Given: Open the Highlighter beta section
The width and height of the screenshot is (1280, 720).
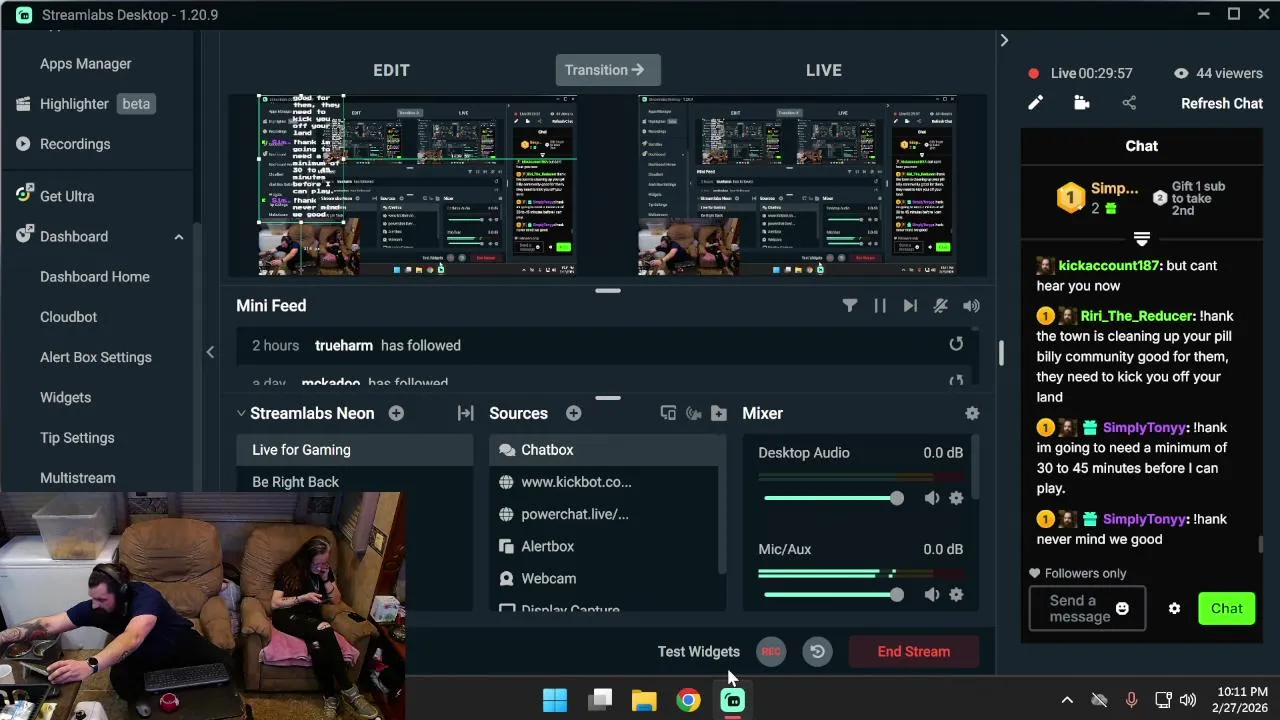Looking at the screenshot, I should click(96, 104).
